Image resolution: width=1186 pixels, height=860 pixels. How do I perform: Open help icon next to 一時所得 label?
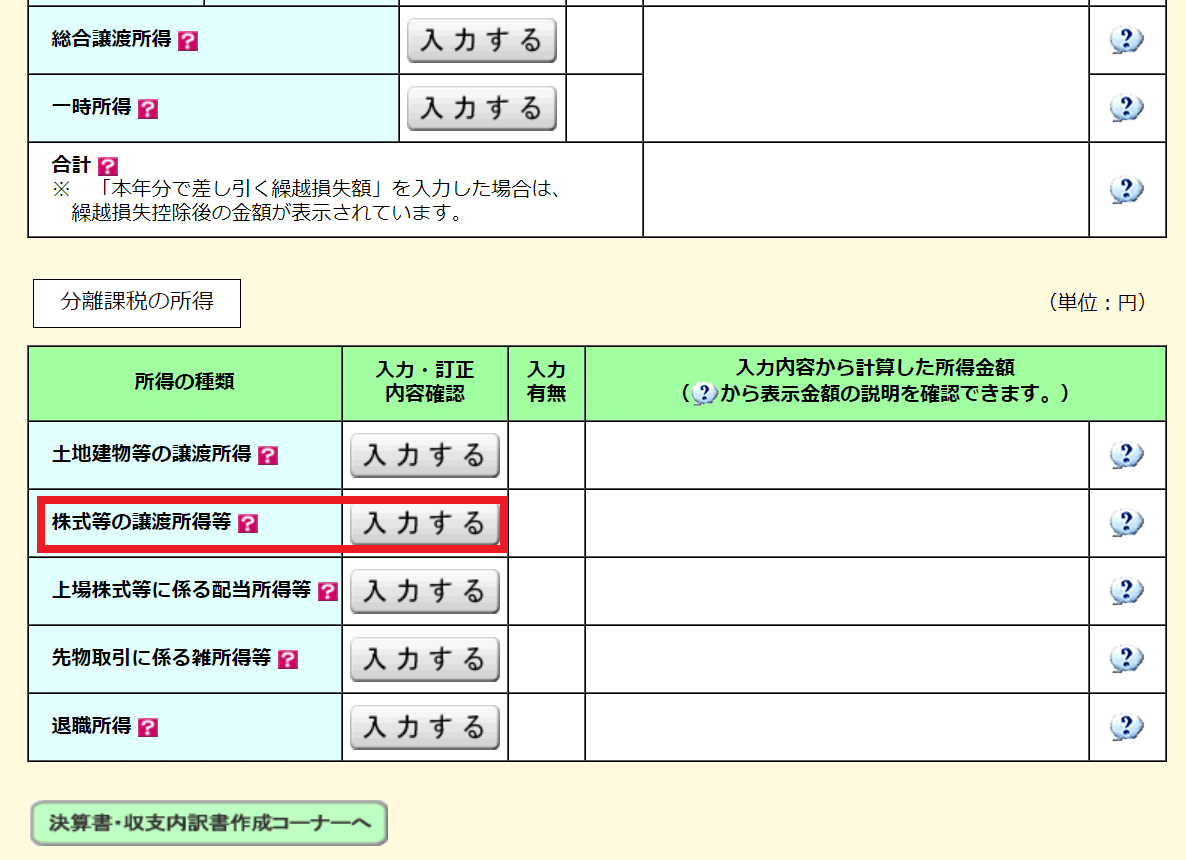tap(146, 107)
